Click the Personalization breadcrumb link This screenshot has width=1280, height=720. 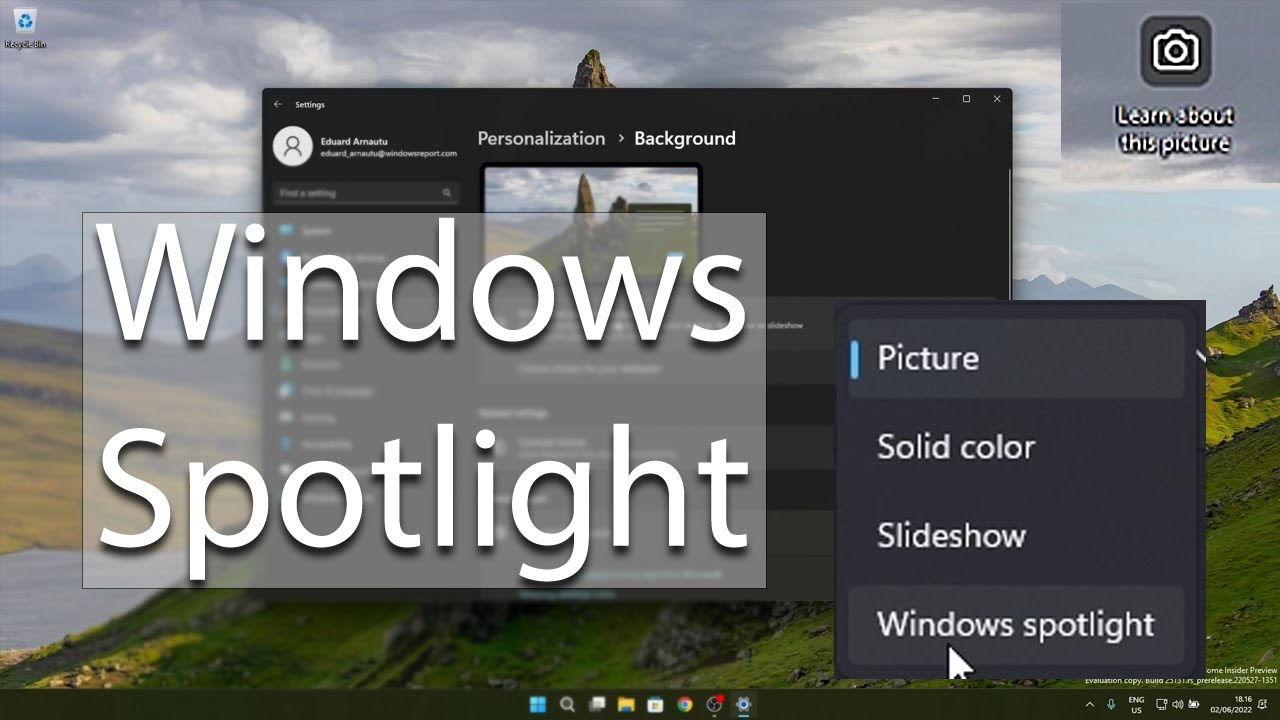tap(541, 138)
